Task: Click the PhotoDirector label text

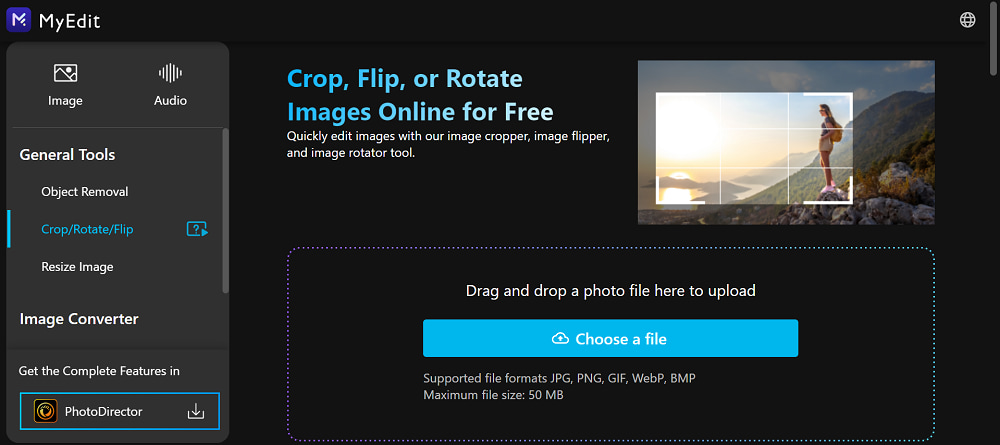Action: [104, 411]
